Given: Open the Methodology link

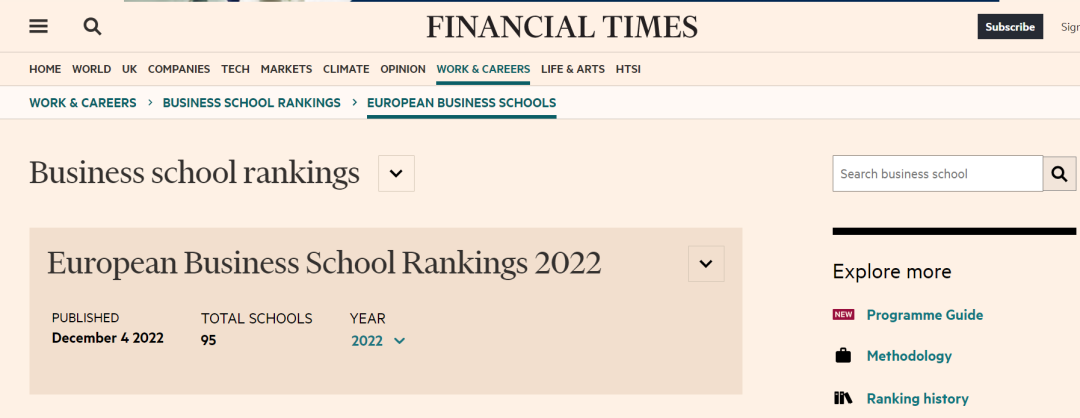Looking at the screenshot, I should click(909, 356).
